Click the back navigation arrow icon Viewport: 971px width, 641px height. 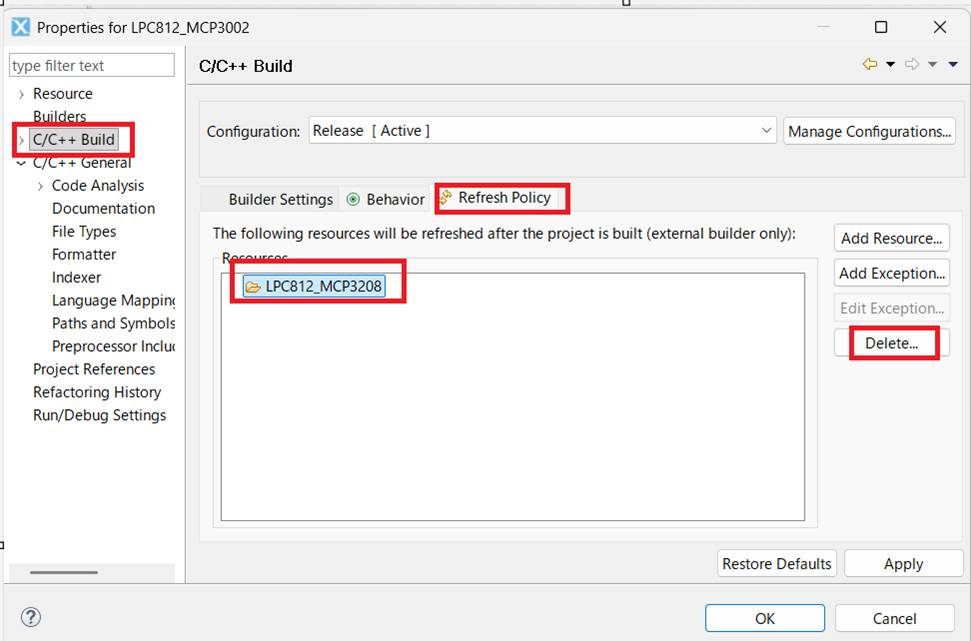[x=870, y=65]
